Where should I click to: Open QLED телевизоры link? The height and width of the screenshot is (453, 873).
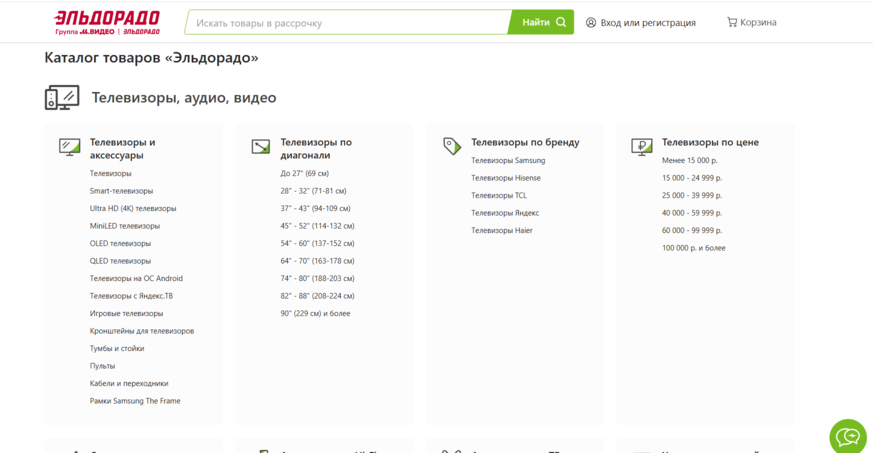click(120, 261)
